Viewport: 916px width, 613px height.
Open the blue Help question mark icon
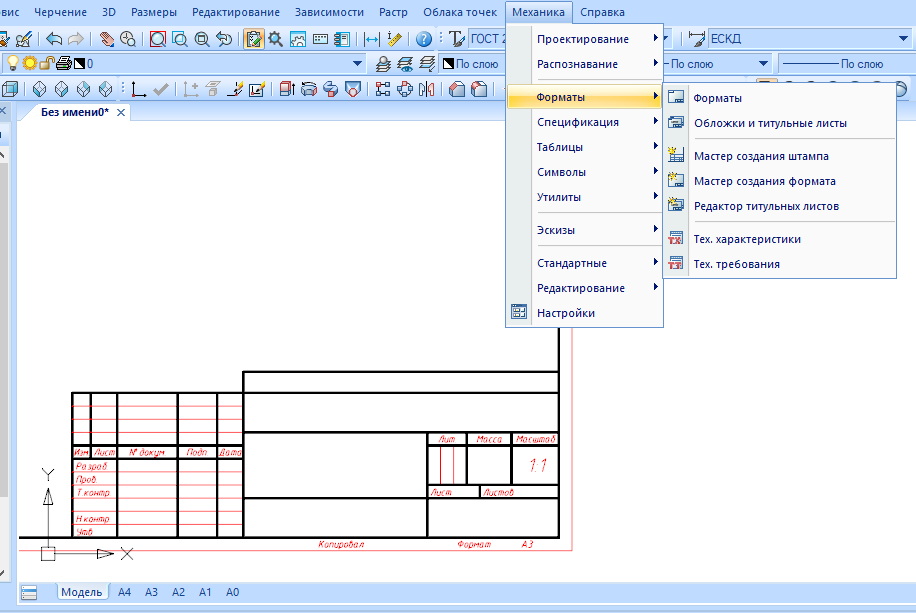tap(424, 39)
